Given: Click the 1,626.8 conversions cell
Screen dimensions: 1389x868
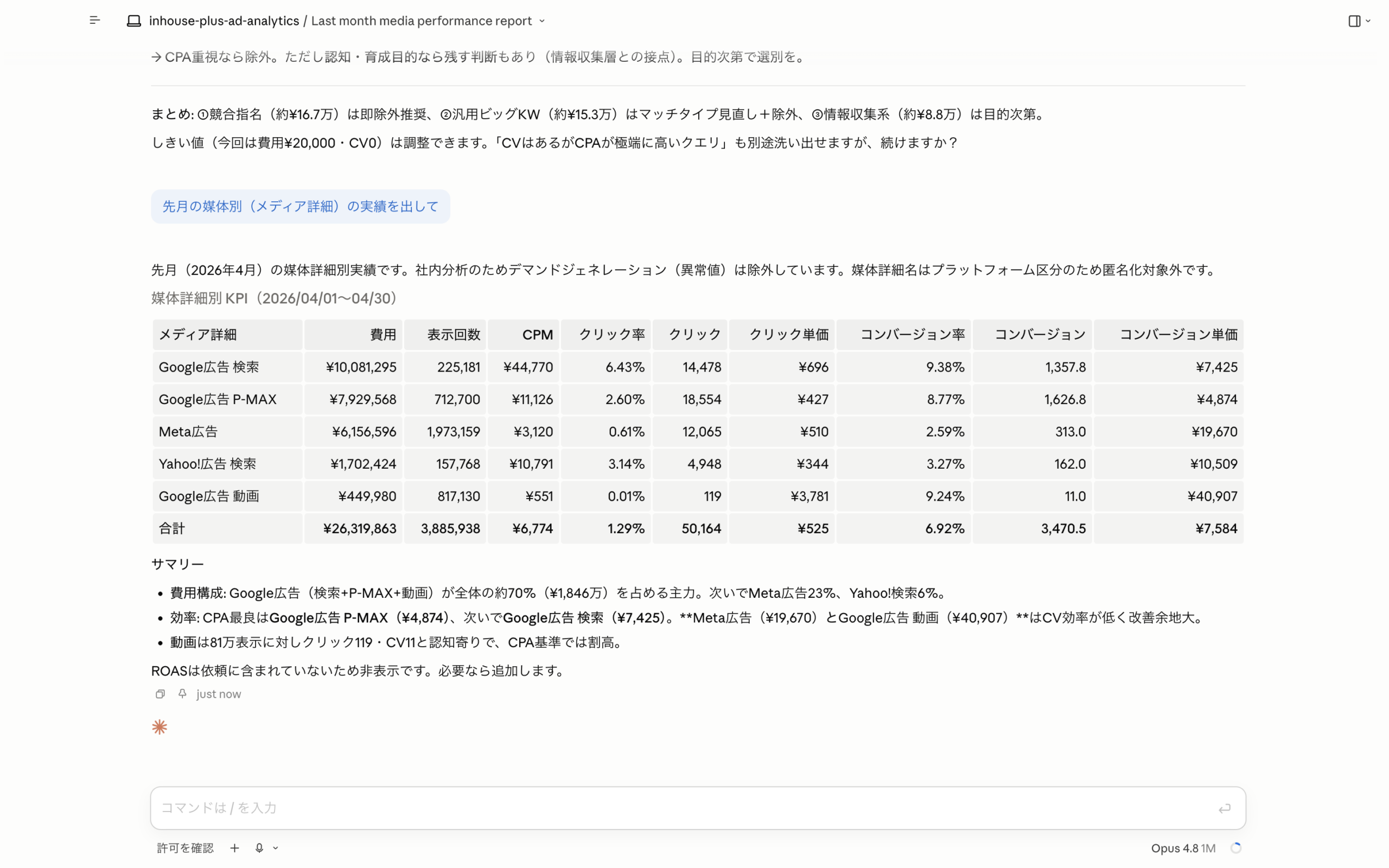Looking at the screenshot, I should point(1032,399).
